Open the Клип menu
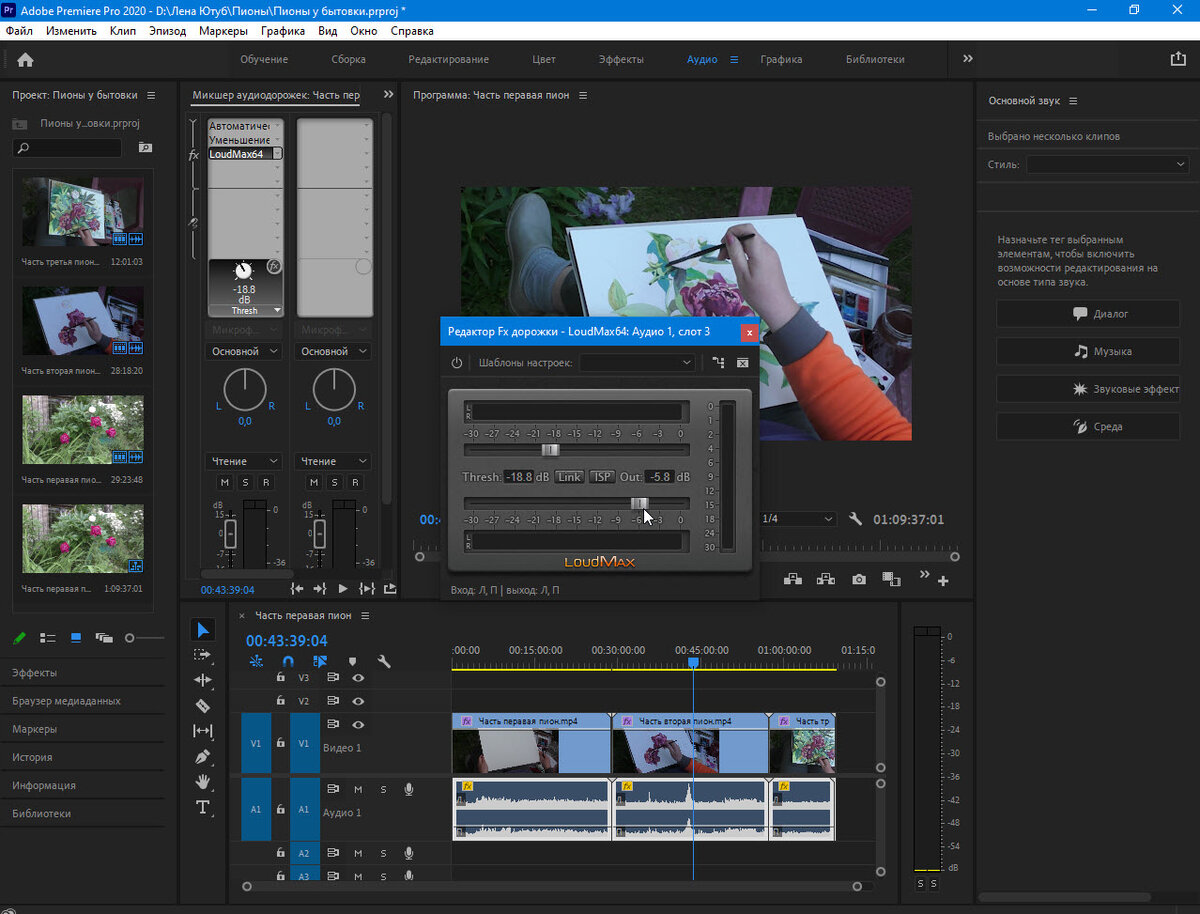 point(123,30)
